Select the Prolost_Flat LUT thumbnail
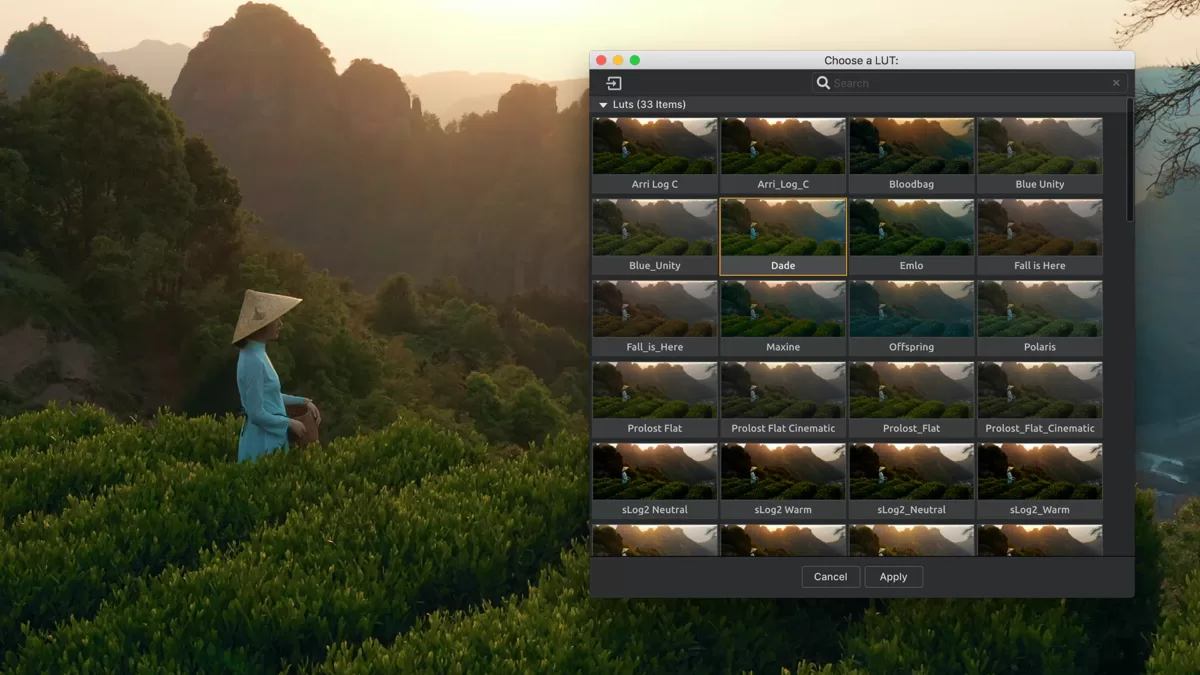The width and height of the screenshot is (1200, 675). point(911,400)
